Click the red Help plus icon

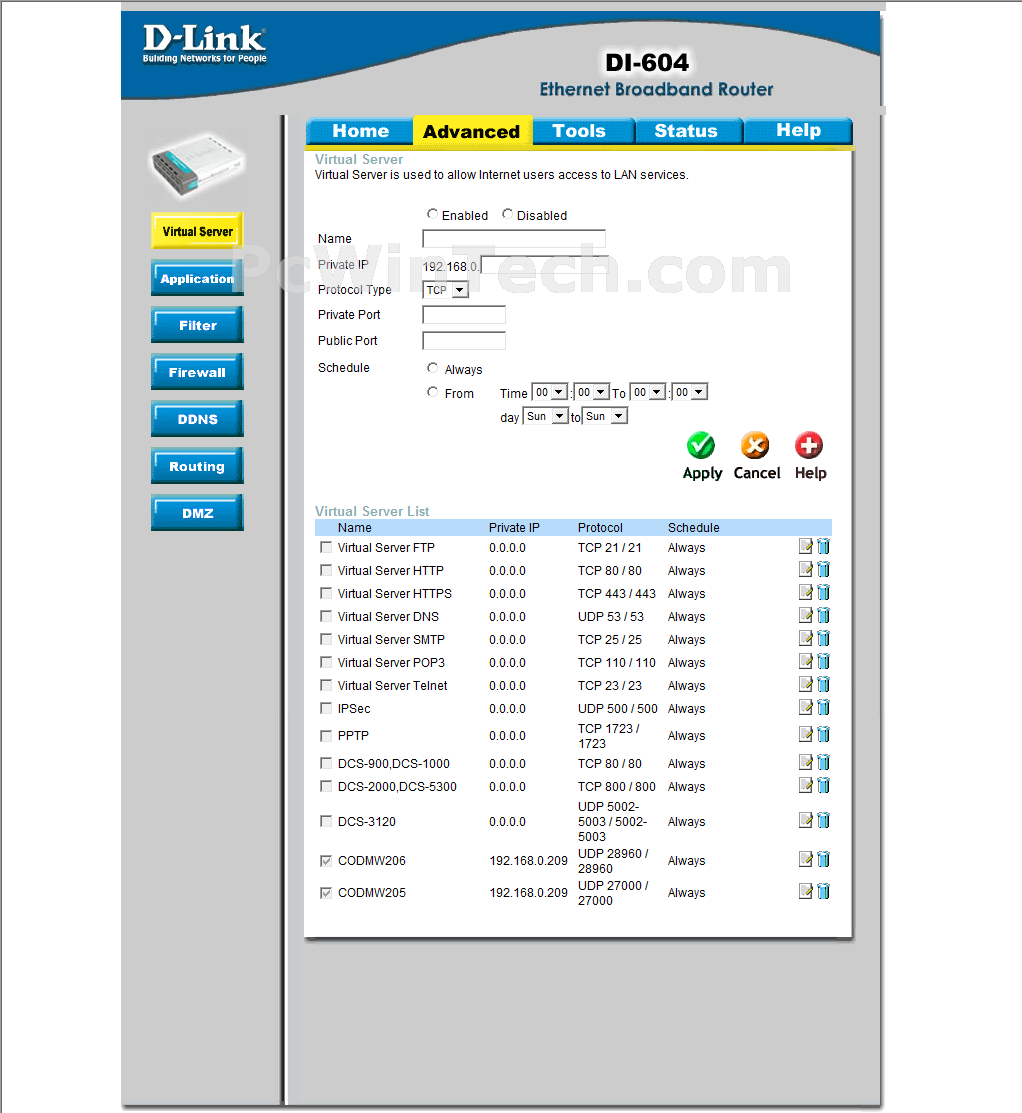809,446
